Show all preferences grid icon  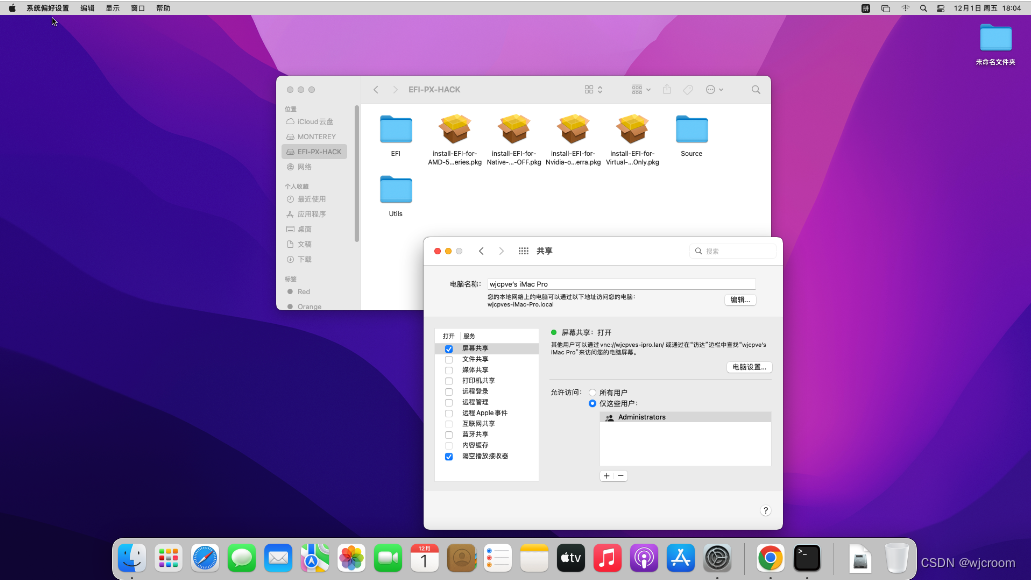point(523,251)
